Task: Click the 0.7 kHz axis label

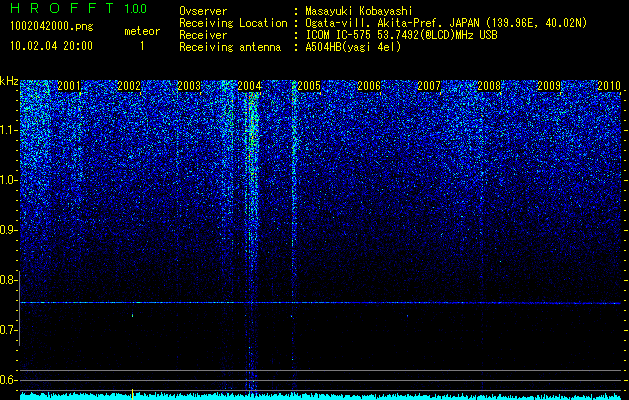Action: (8, 330)
